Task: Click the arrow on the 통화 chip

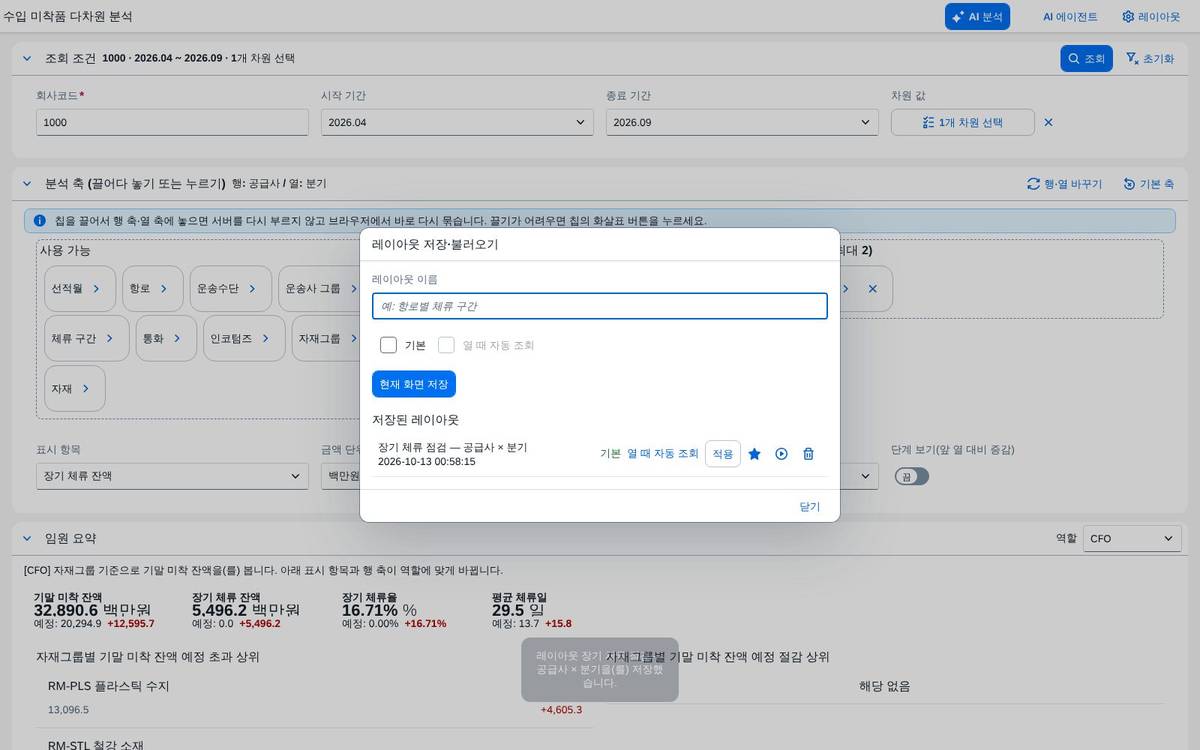Action: 176,338
